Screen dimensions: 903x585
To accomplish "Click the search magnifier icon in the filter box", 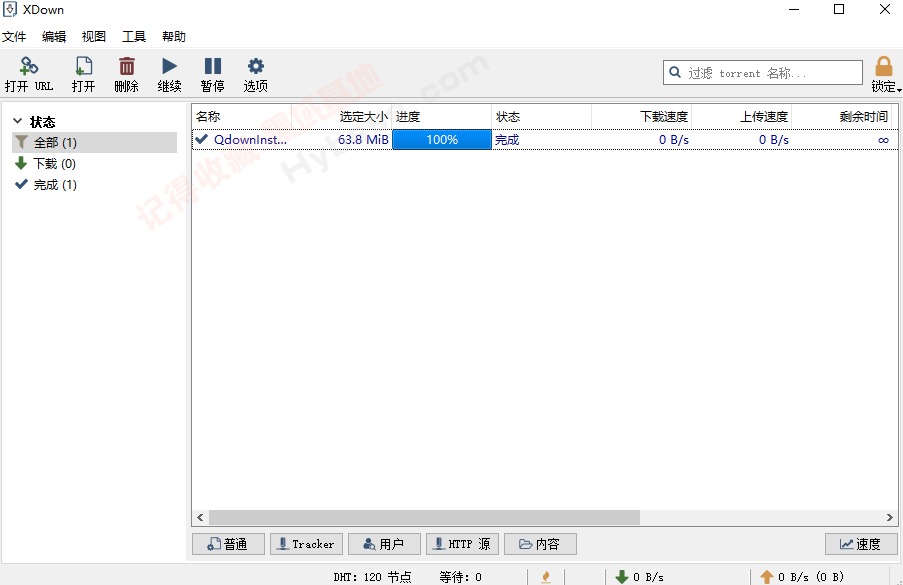I will (675, 73).
